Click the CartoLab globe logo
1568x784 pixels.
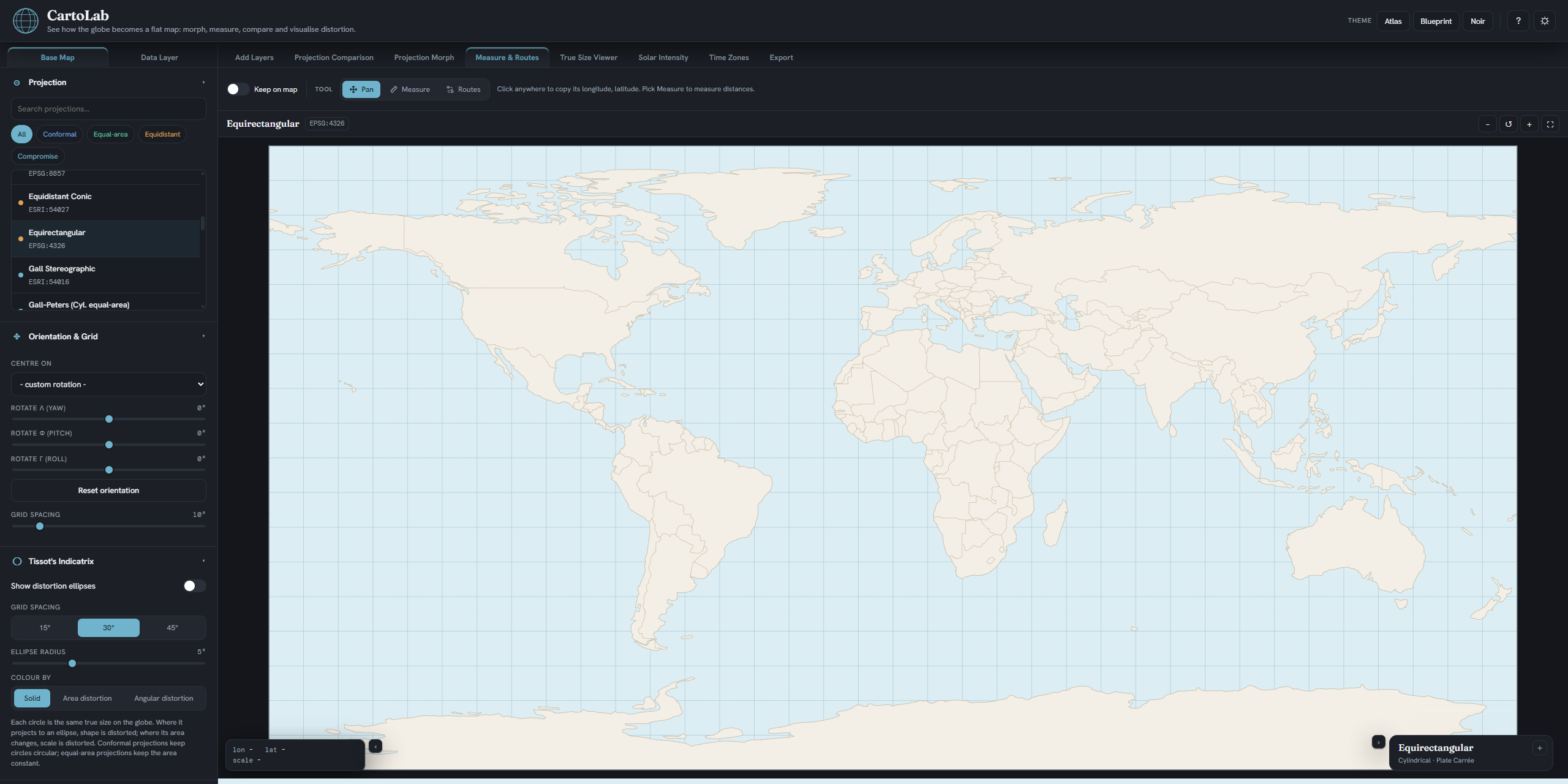tap(26, 21)
